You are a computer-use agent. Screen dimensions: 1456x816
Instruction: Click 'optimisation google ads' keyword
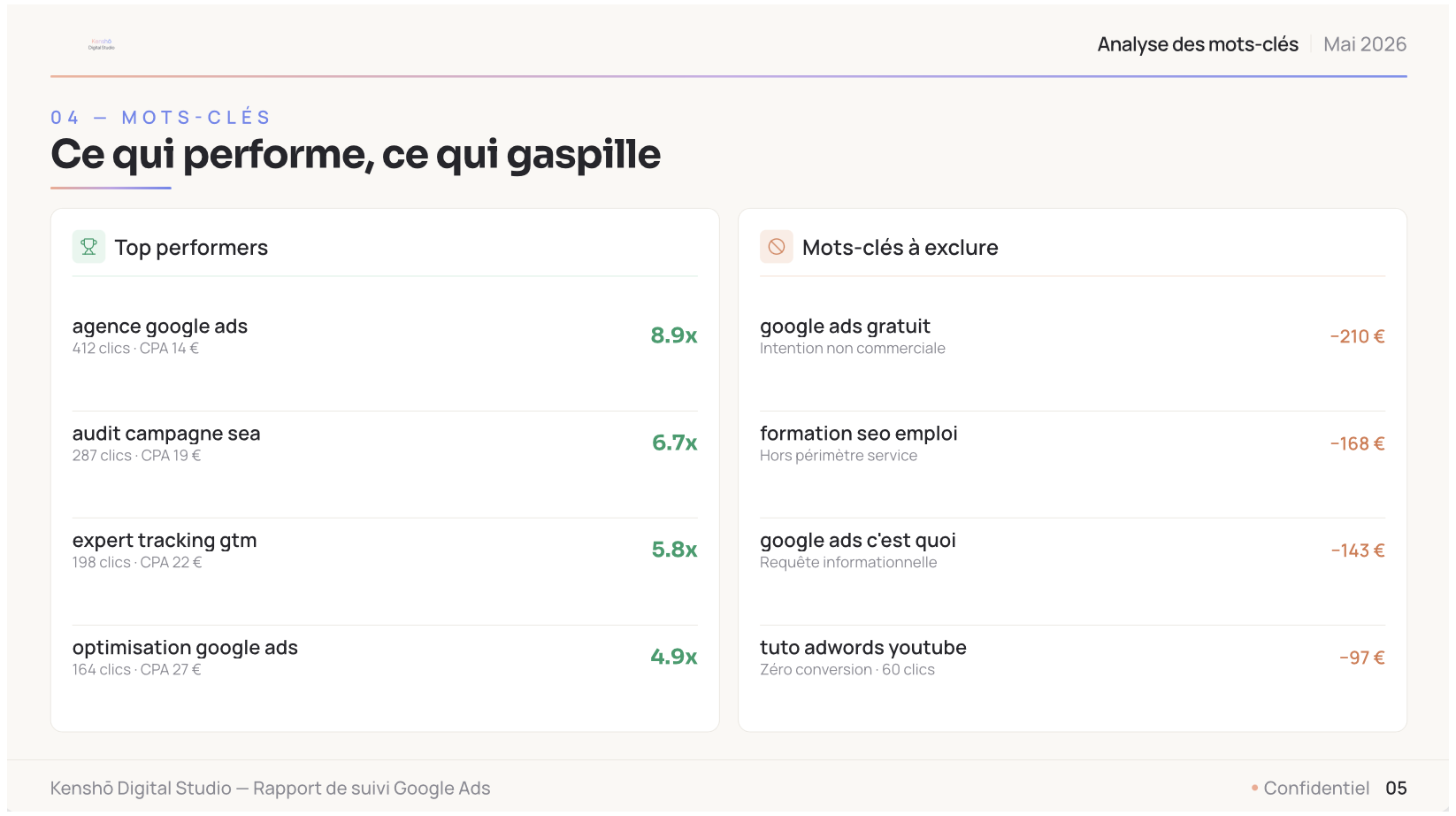185,648
